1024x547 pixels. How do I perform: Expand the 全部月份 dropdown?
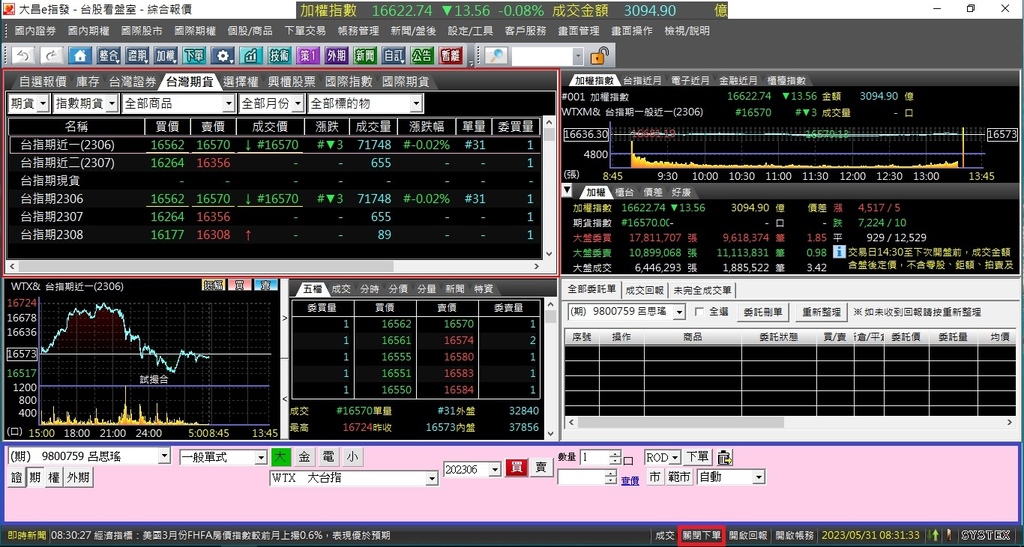tap(271, 103)
